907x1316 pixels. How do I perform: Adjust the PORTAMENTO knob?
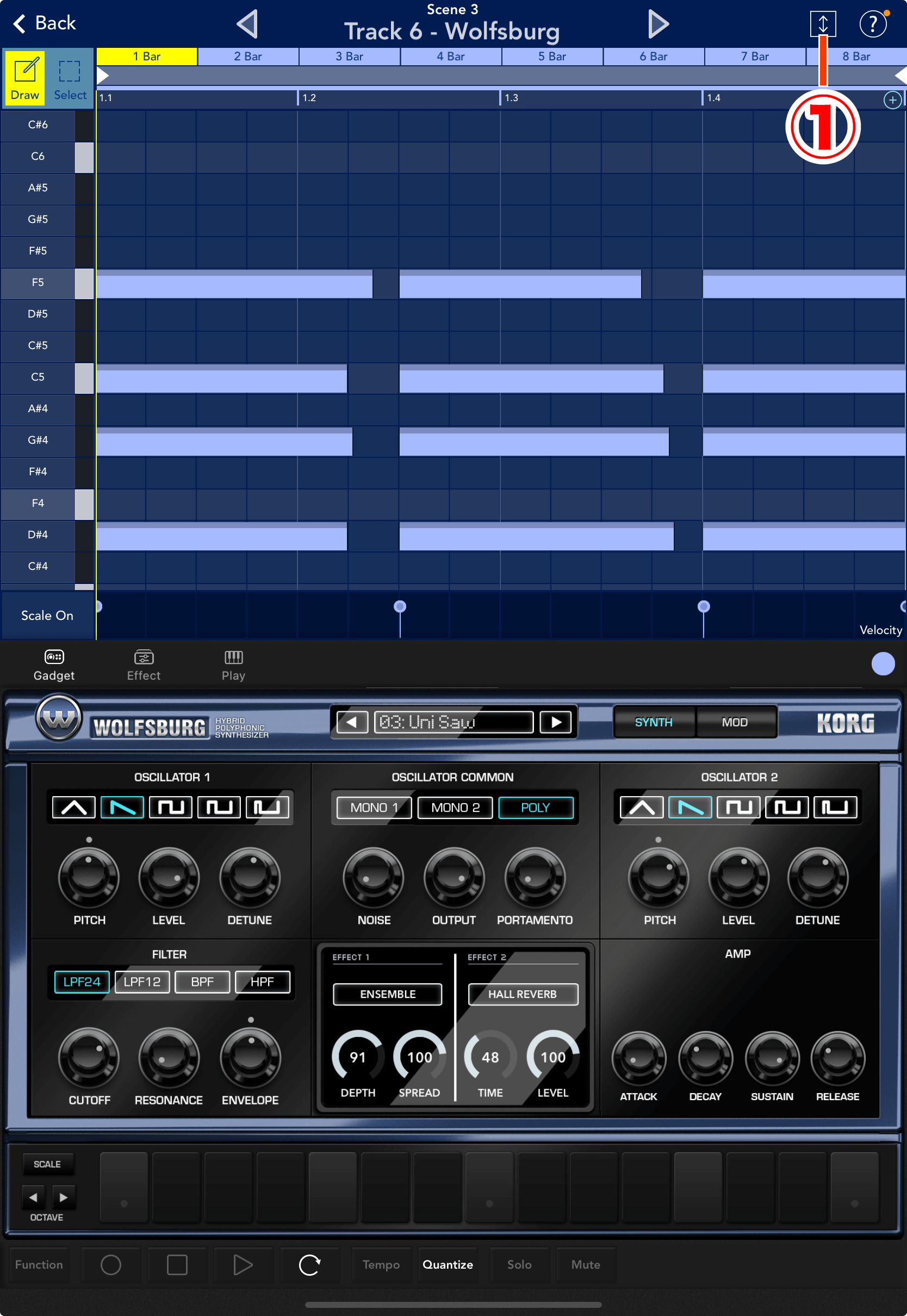(x=535, y=878)
